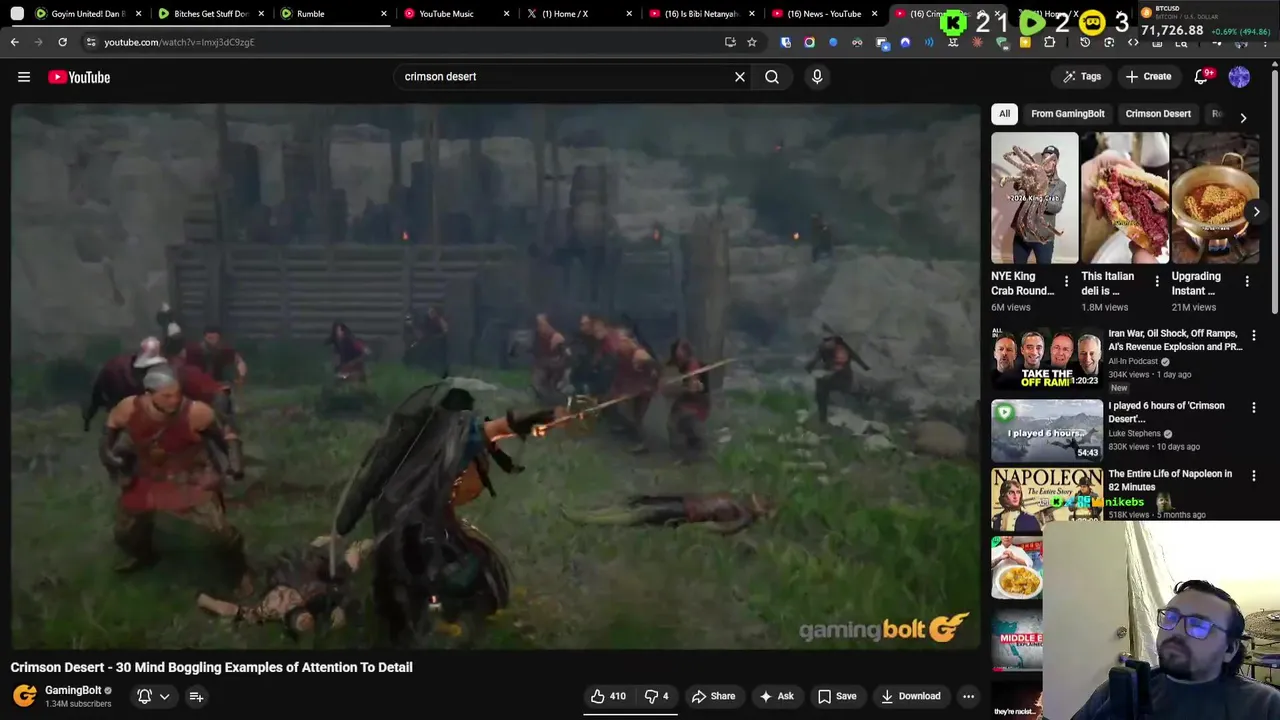
Task: Open YouTube notifications bell
Action: point(1202,77)
